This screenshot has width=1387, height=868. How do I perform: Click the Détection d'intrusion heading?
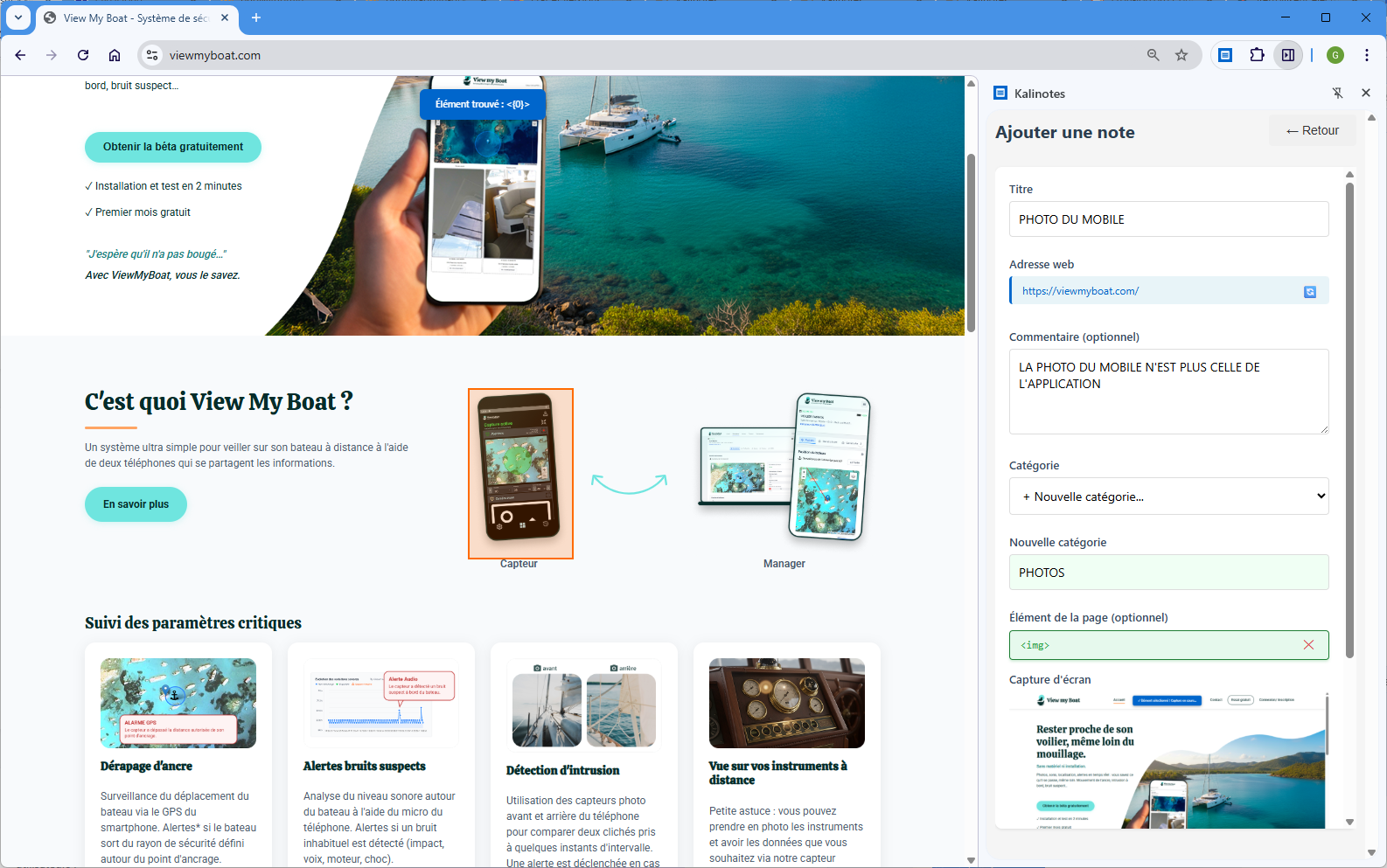coord(562,770)
